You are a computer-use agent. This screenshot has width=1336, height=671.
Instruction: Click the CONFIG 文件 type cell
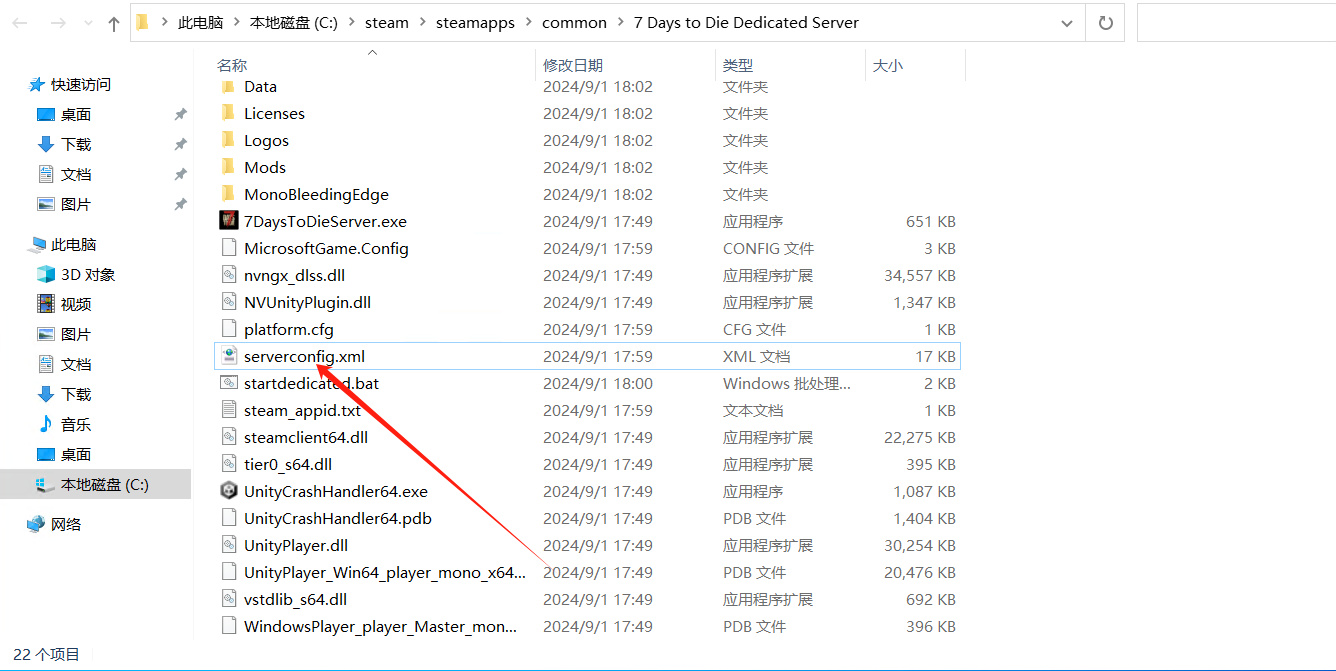coord(768,248)
